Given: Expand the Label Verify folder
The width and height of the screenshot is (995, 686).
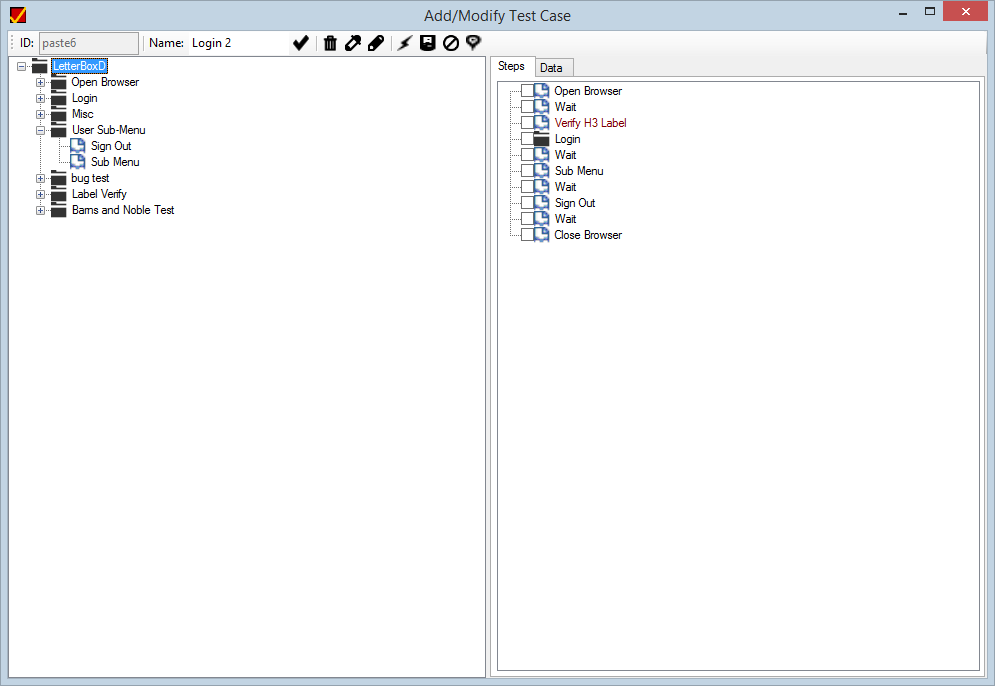Looking at the screenshot, I should (41, 194).
